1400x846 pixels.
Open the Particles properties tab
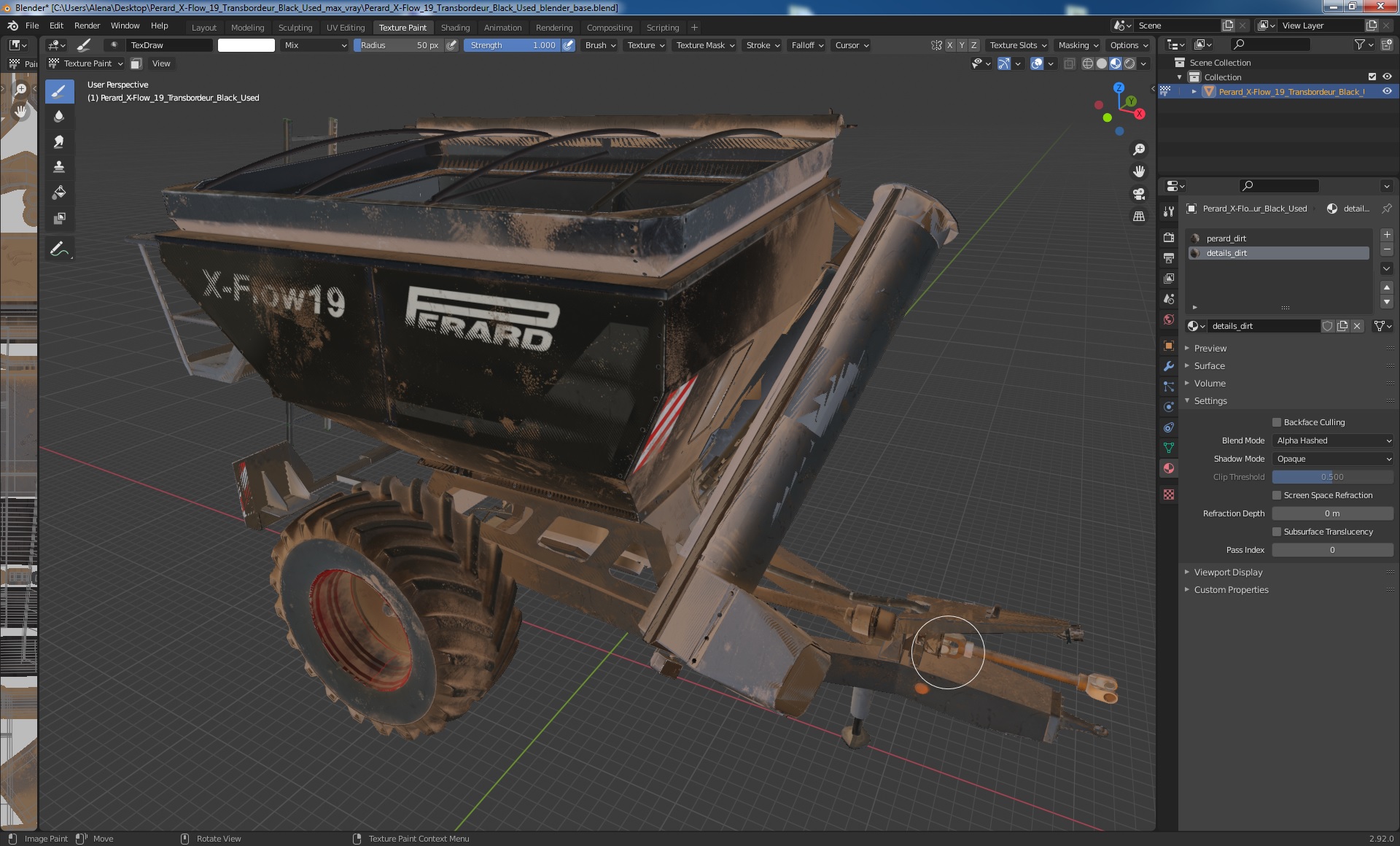click(1169, 387)
